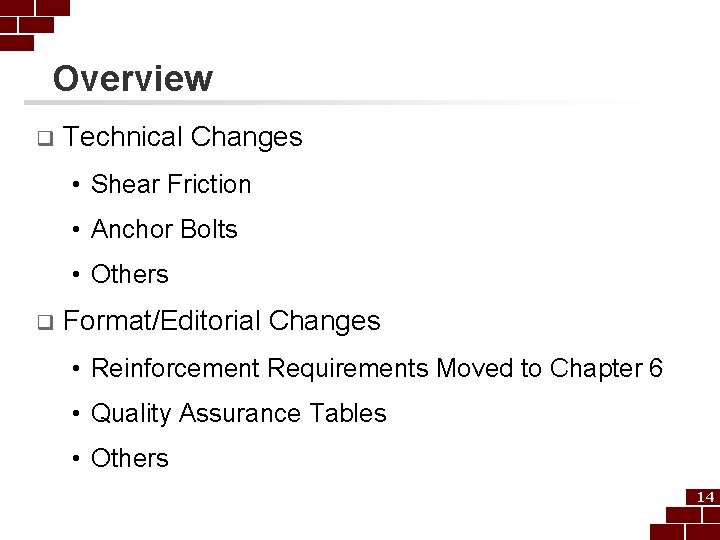Click the bullet dot before Quality Assurance Tables

click(76, 414)
